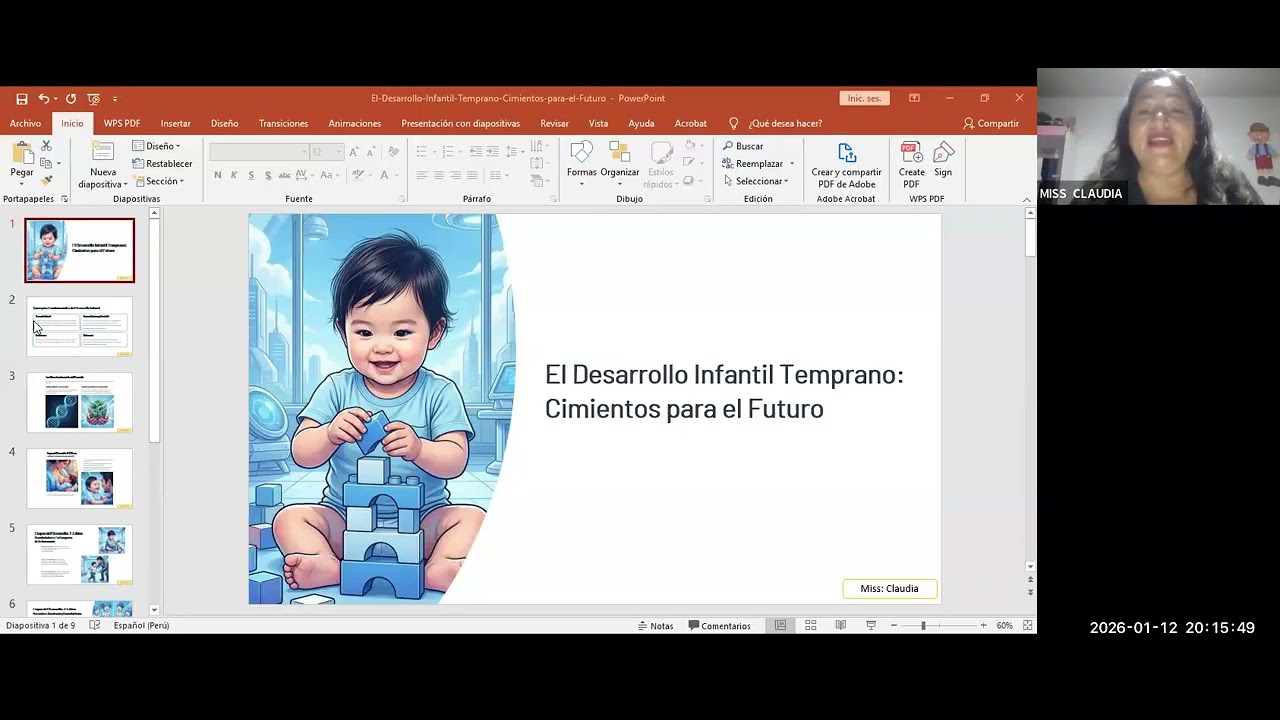Open the spell check icon in the status bar
Screen dimensions: 1280x720
[95, 625]
